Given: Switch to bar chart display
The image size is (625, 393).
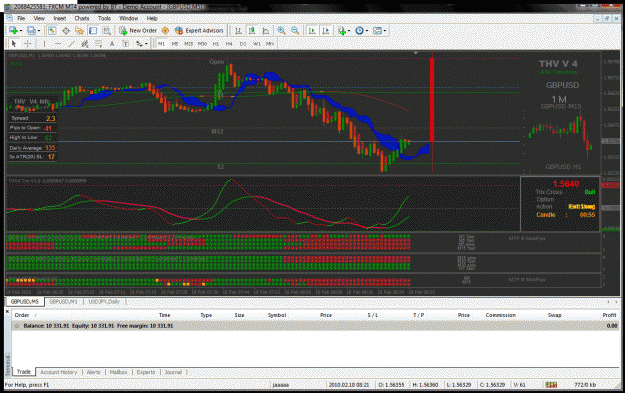Looking at the screenshot, I should coord(238,31).
